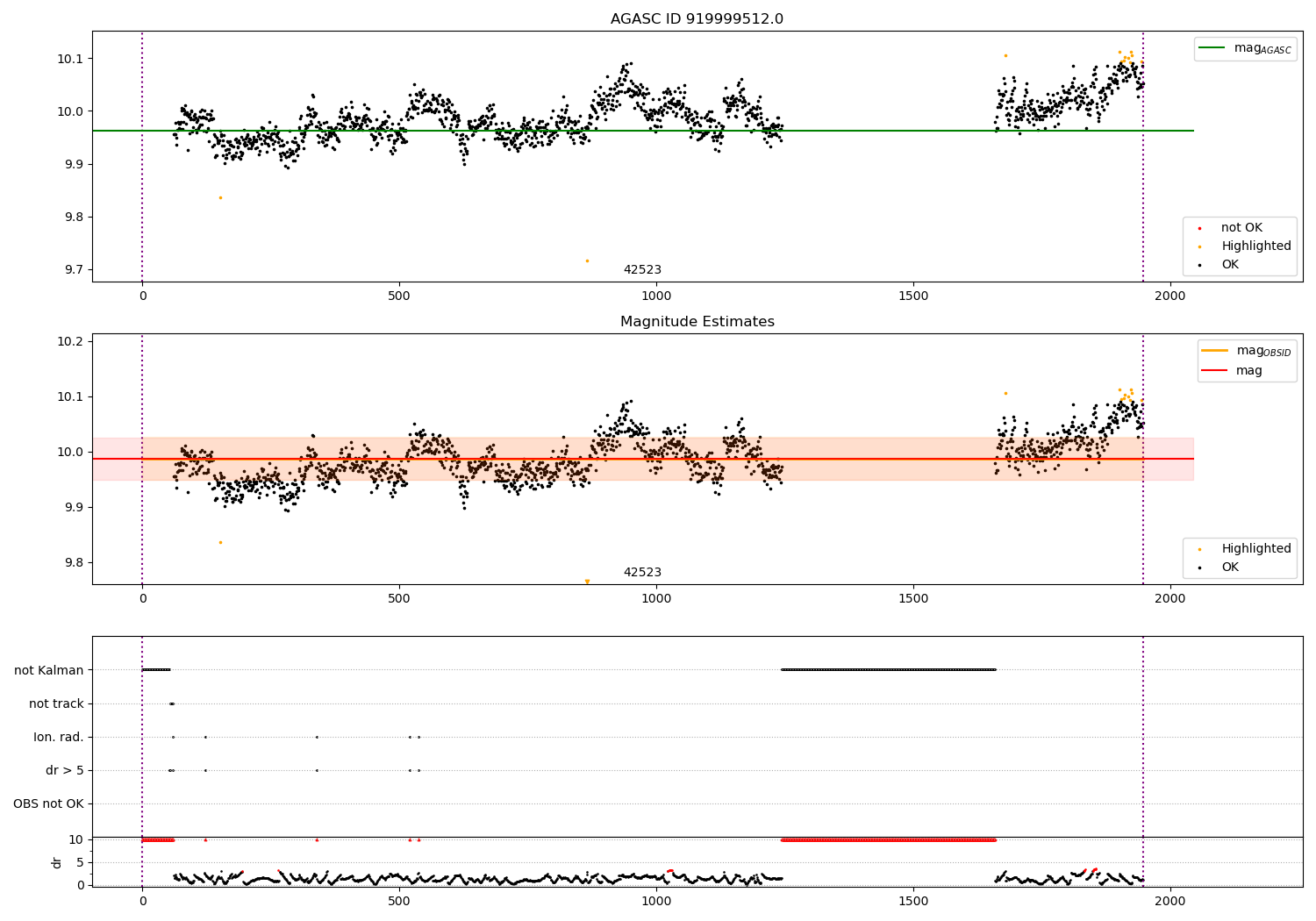This screenshot has width=1316, height=921.
Task: Click the '42523' label in the Magnitude Estimates plot
Action: pos(642,573)
